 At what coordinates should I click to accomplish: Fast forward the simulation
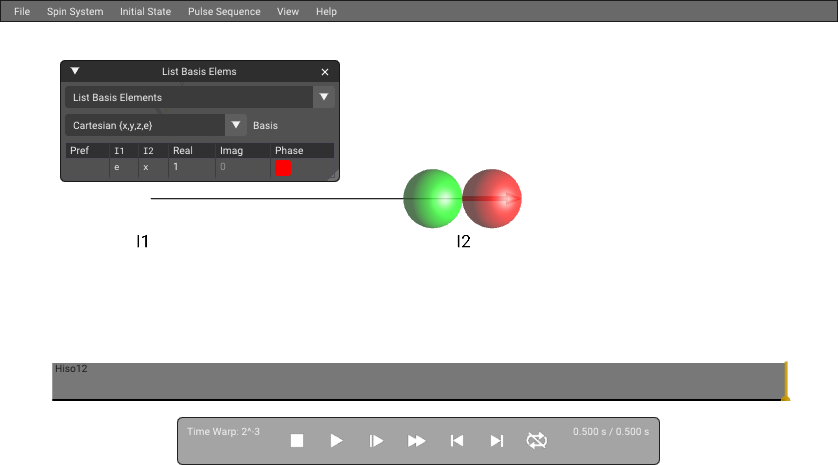(x=416, y=440)
